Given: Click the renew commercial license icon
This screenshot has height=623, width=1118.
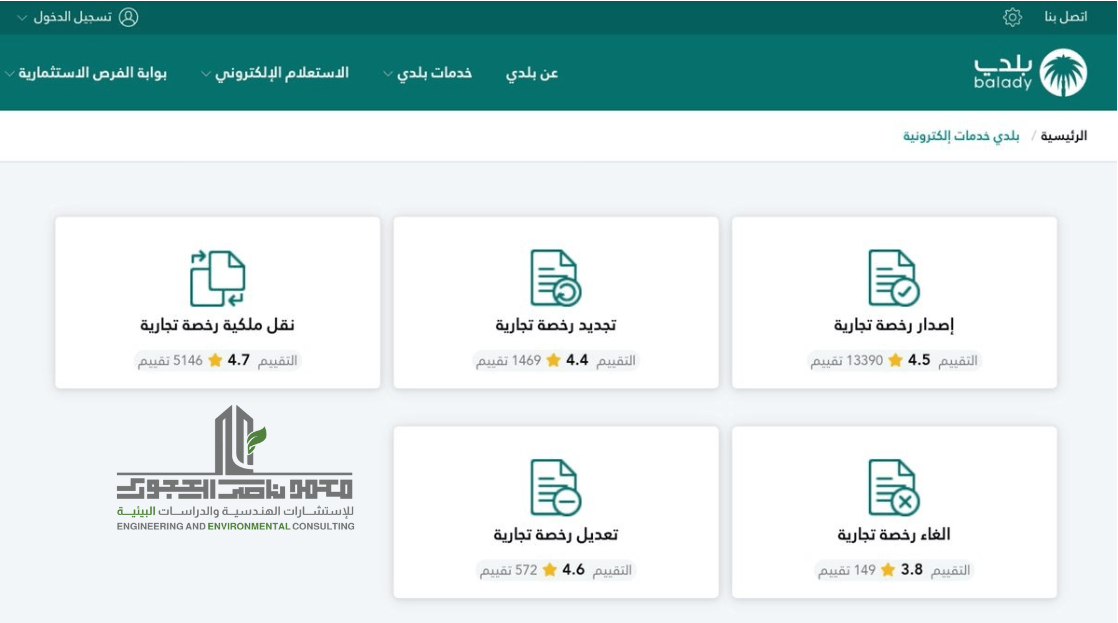Looking at the screenshot, I should pos(555,278).
